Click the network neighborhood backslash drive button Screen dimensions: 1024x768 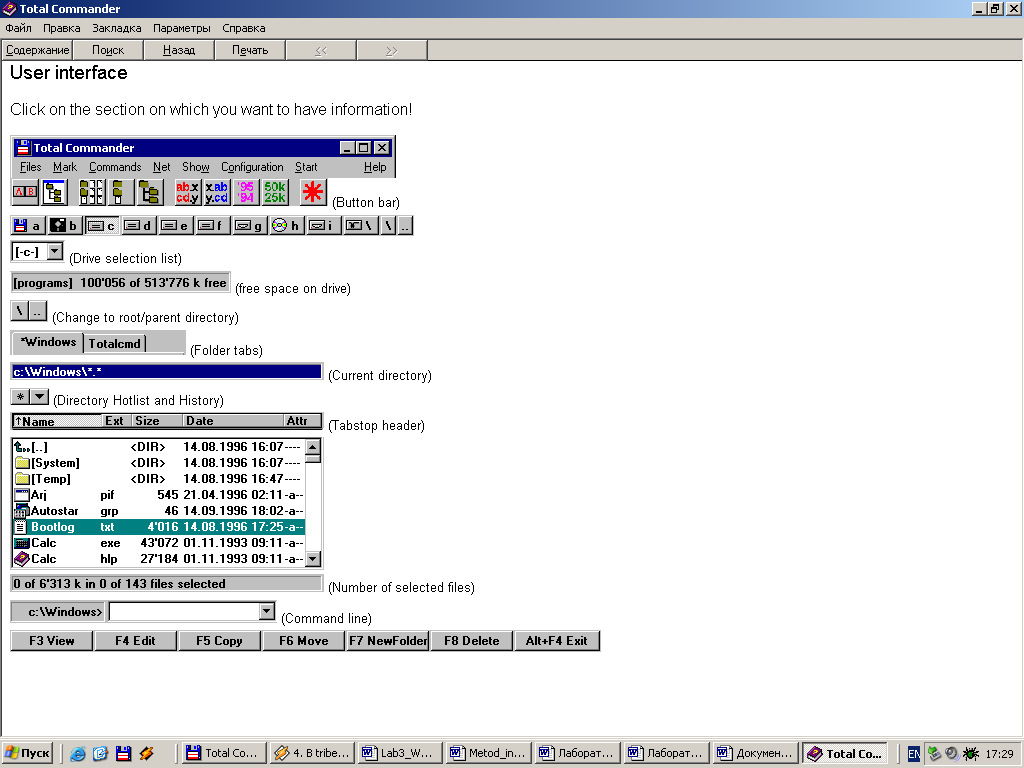point(360,226)
